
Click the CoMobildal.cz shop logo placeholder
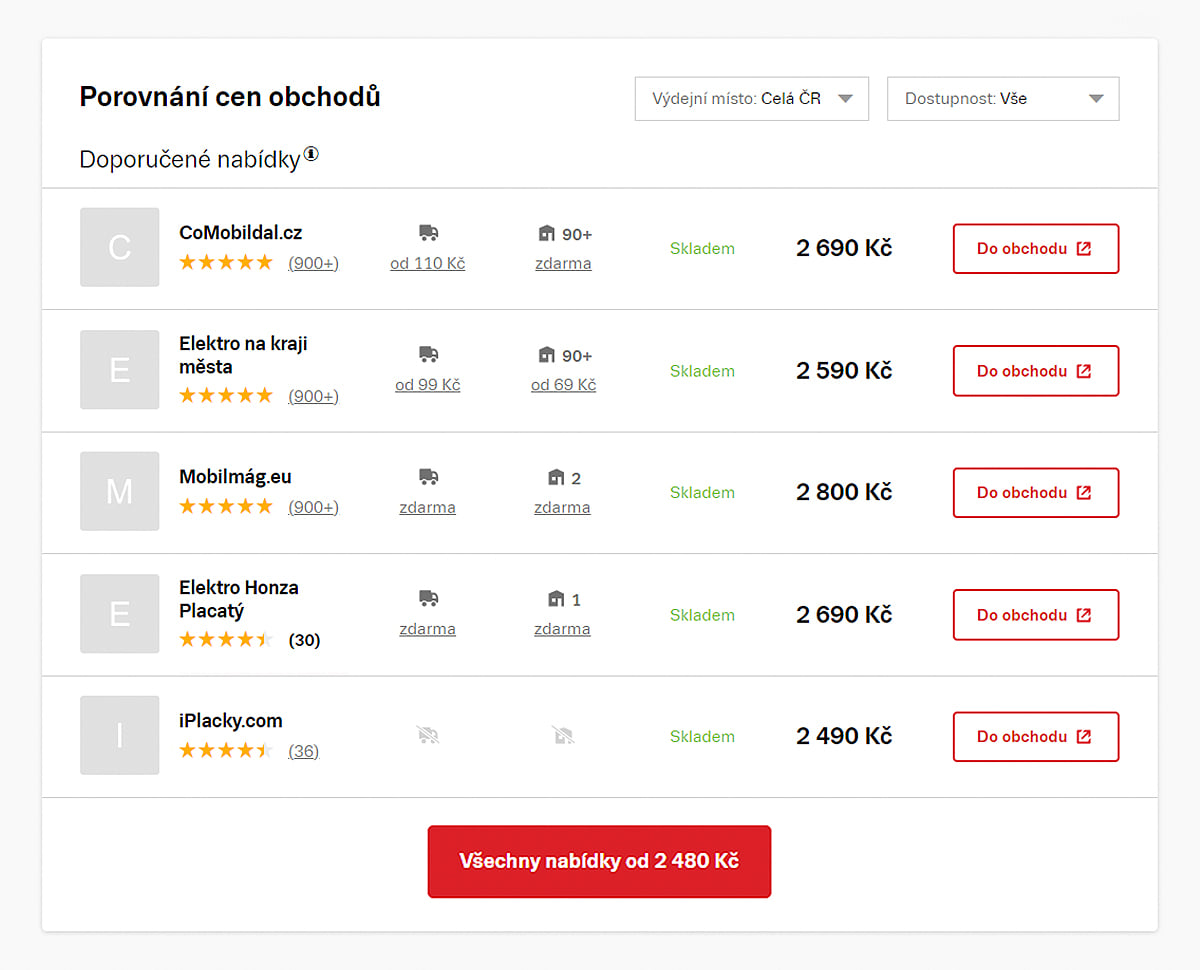120,247
